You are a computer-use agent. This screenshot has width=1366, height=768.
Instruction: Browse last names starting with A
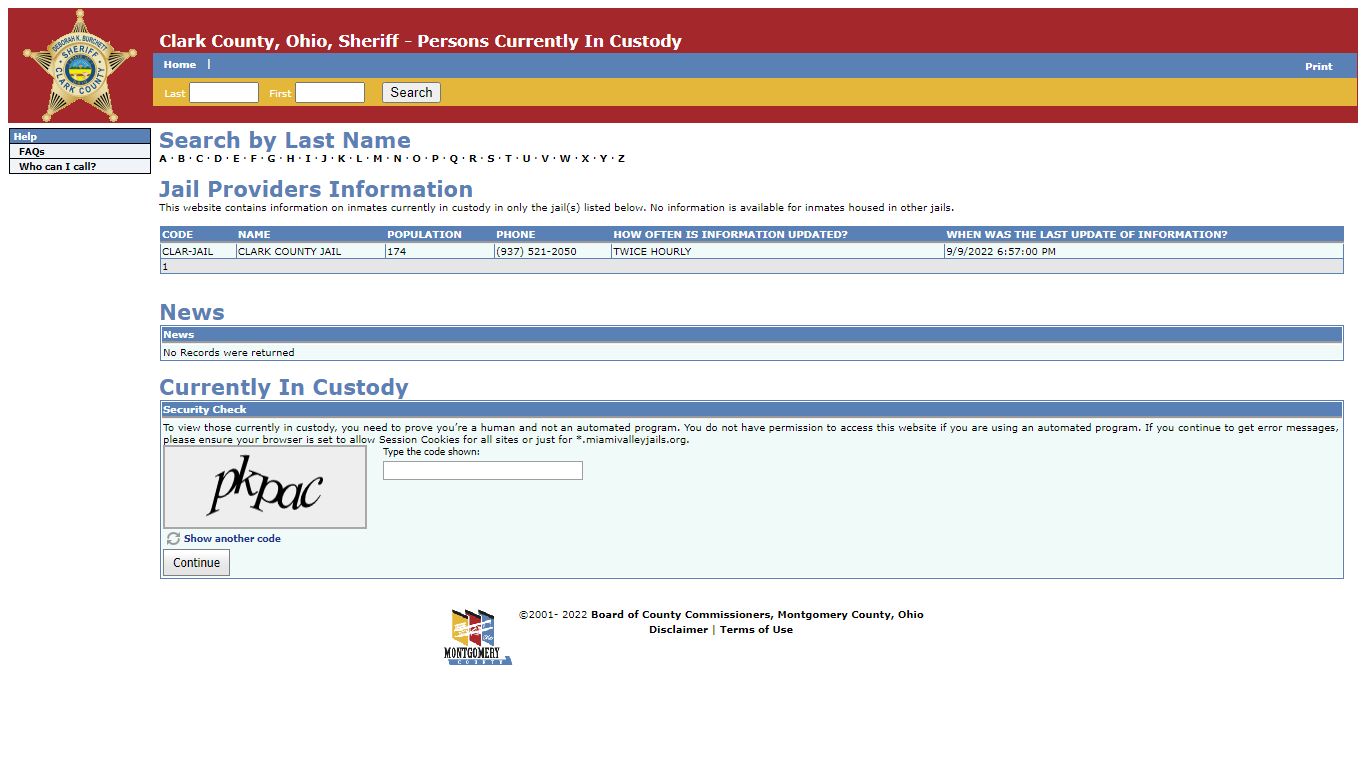coord(163,158)
